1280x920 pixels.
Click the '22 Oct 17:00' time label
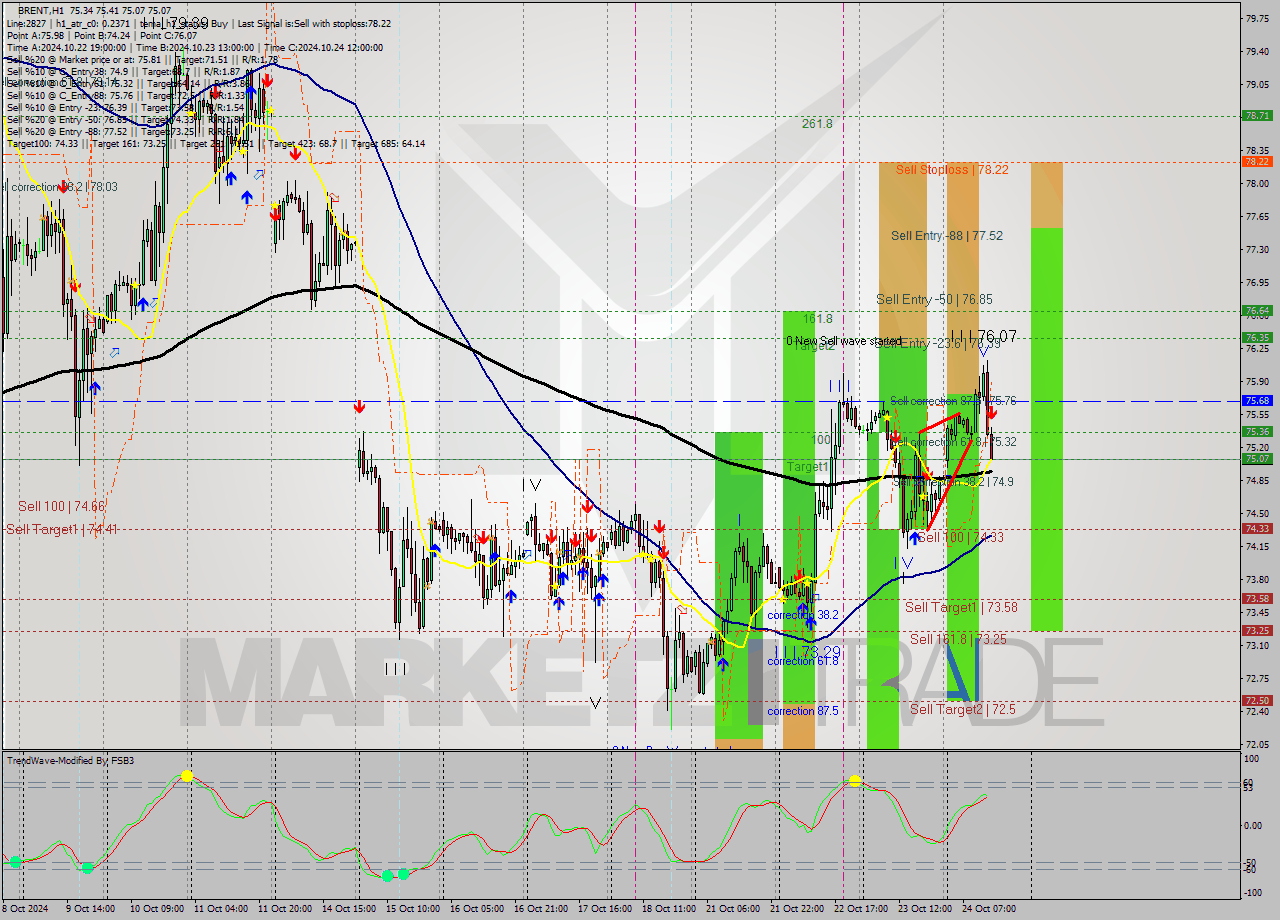[x=861, y=909]
